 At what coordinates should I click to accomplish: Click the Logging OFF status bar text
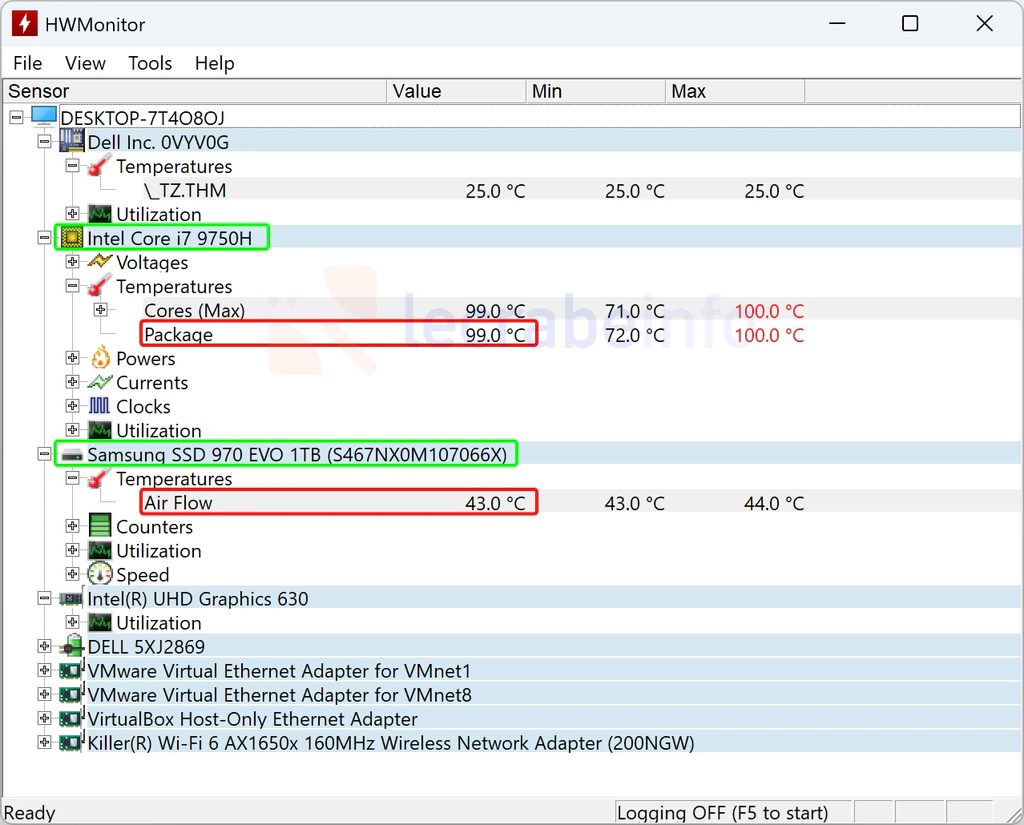(x=722, y=813)
